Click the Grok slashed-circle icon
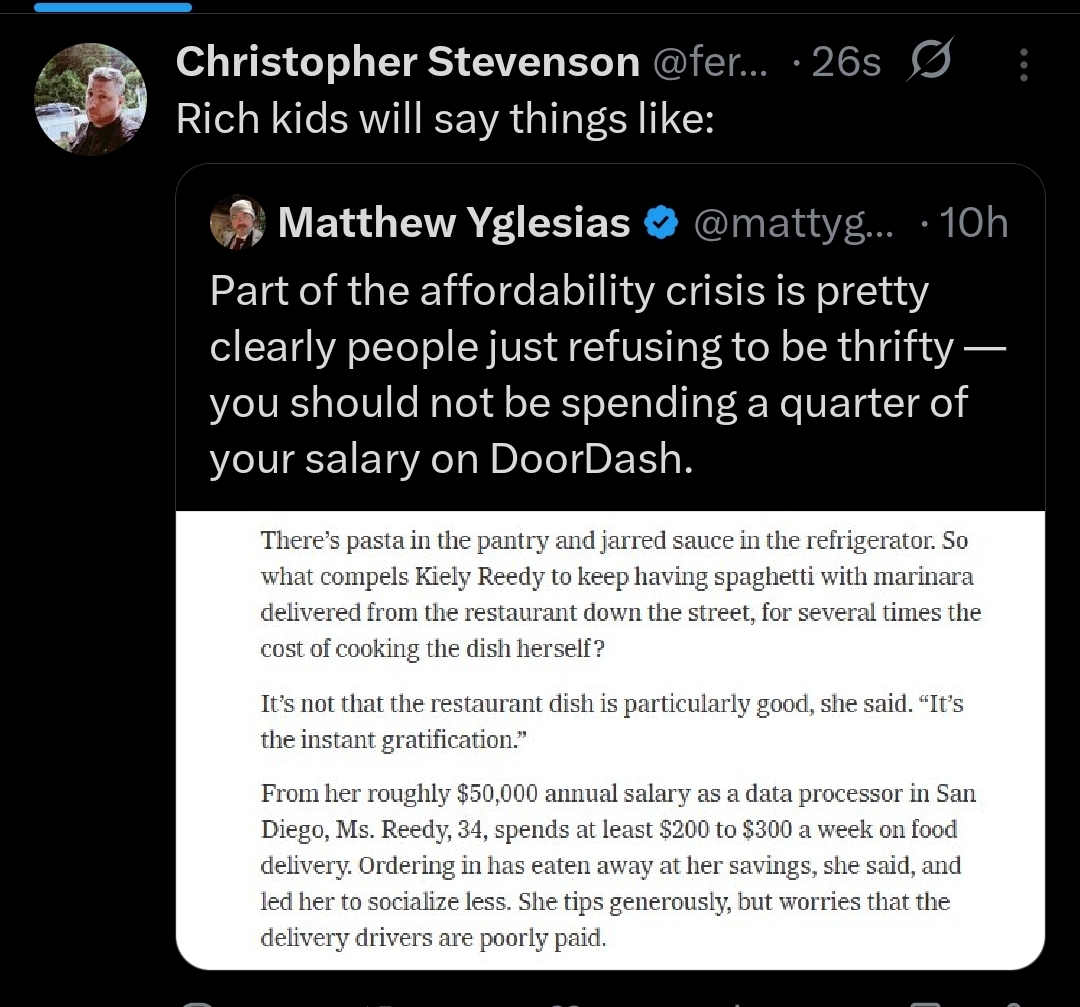1080x1007 pixels. pyautogui.click(x=929, y=63)
